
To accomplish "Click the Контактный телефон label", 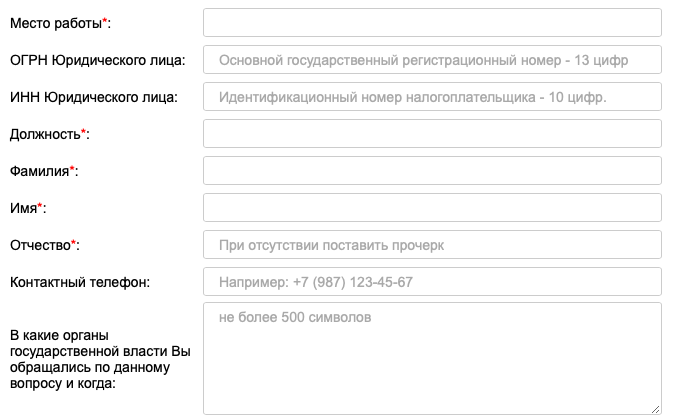I will (80, 282).
